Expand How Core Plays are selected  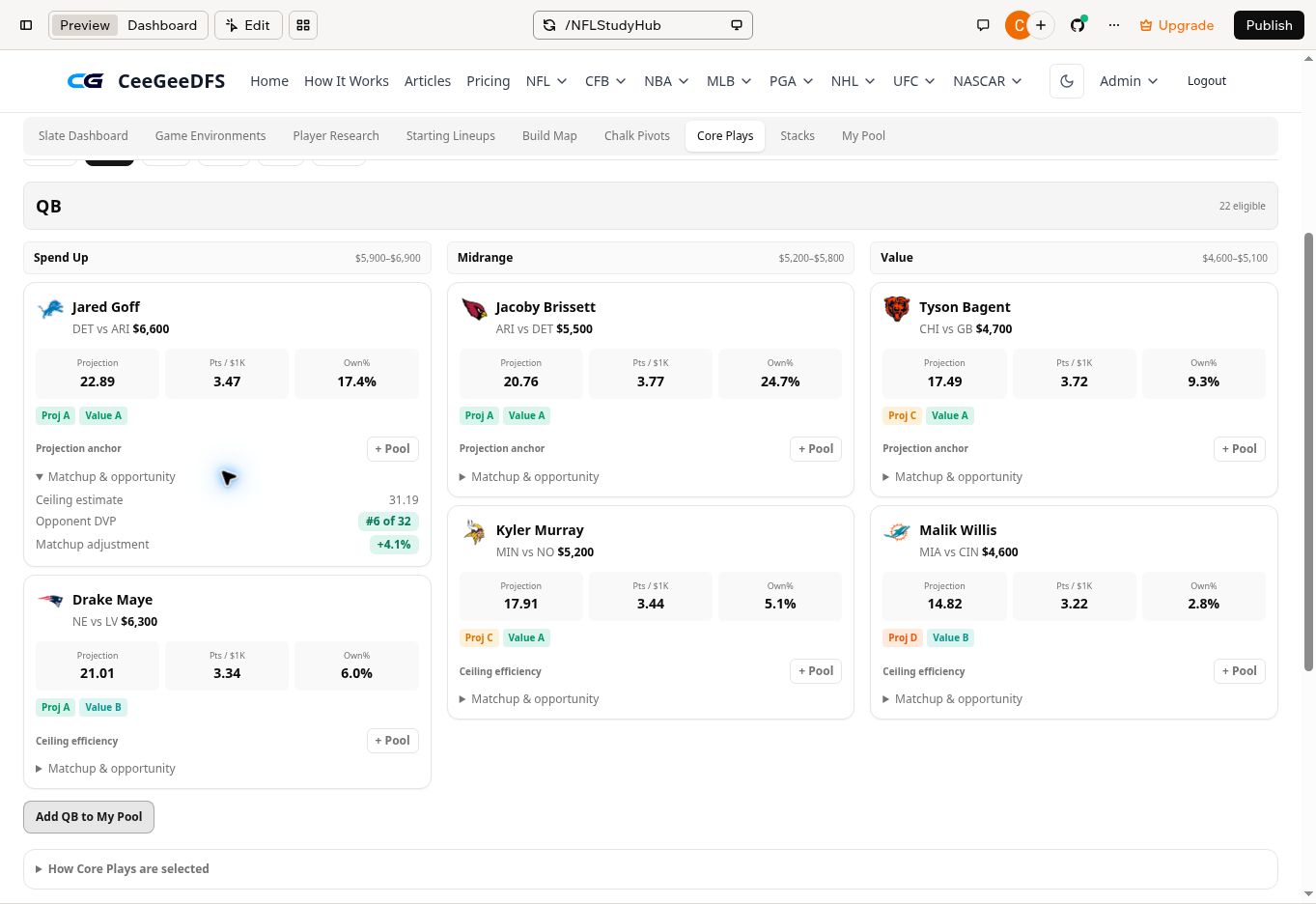(123, 869)
